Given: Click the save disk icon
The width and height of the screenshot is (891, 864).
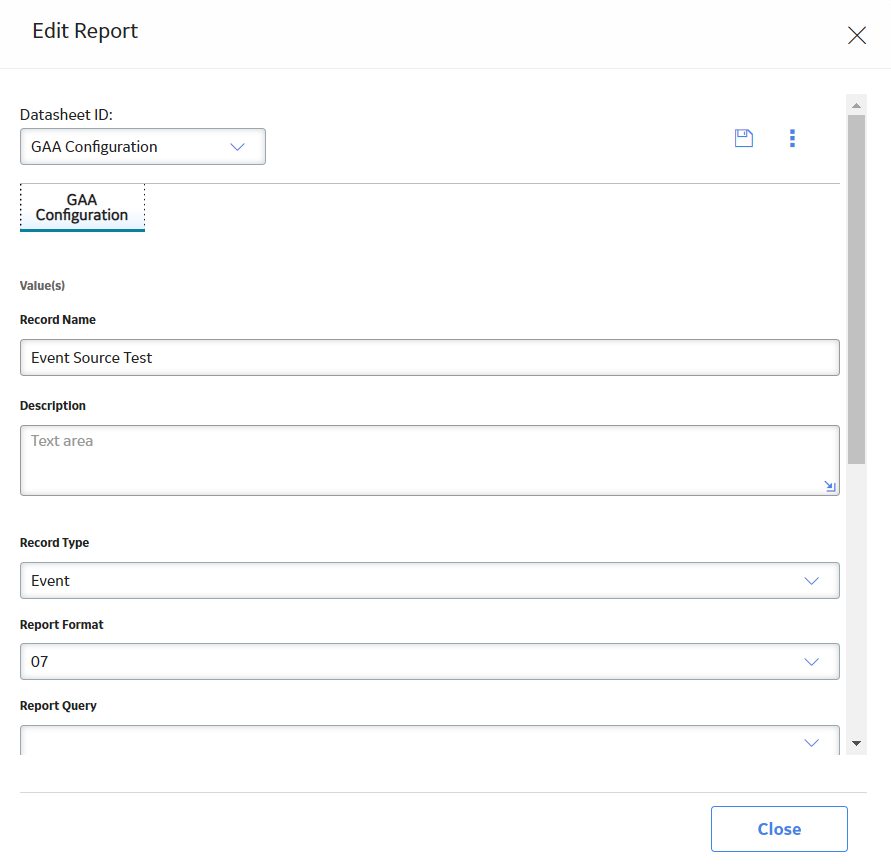Looking at the screenshot, I should point(743,138).
